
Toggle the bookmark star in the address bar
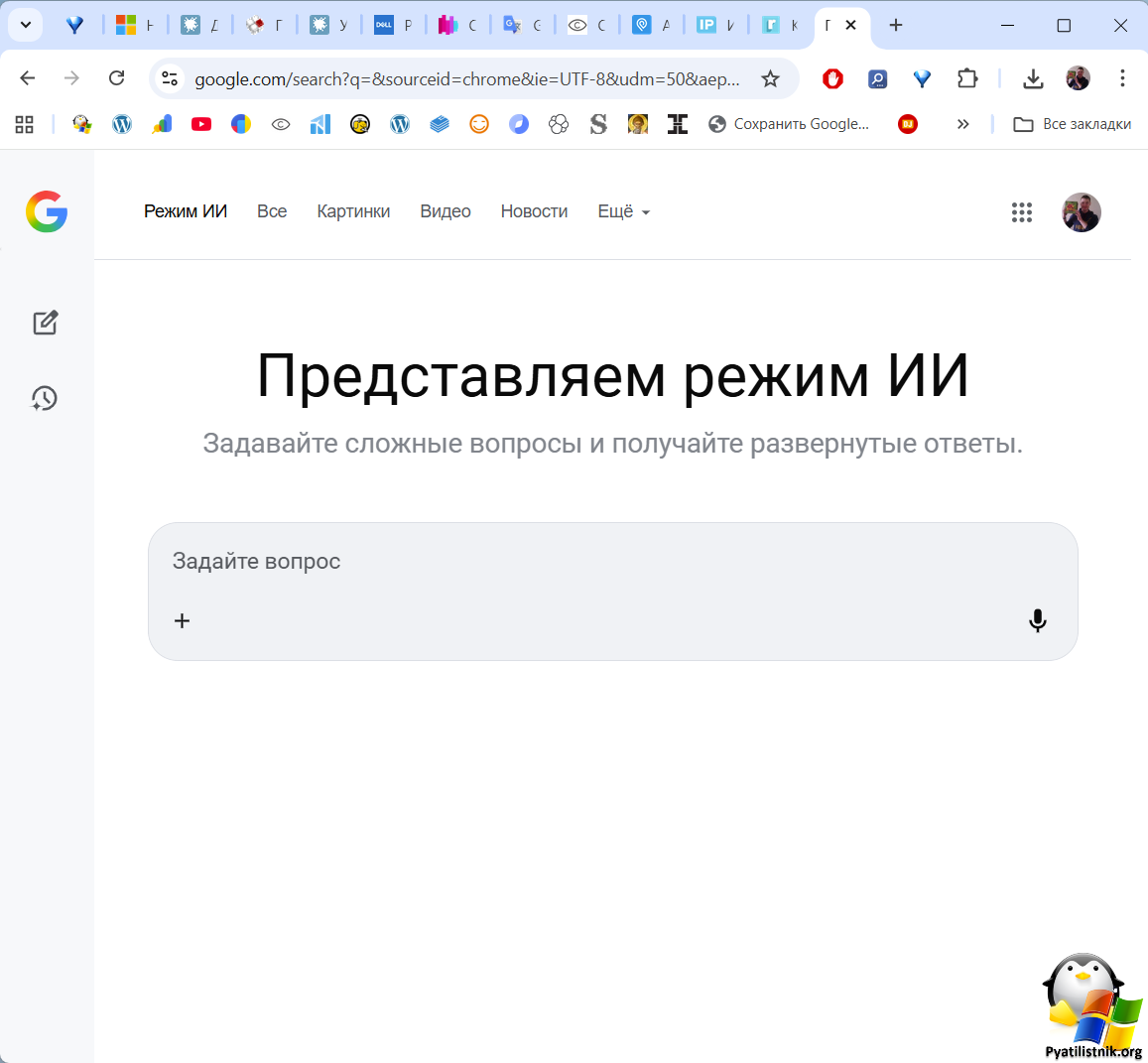tap(771, 77)
